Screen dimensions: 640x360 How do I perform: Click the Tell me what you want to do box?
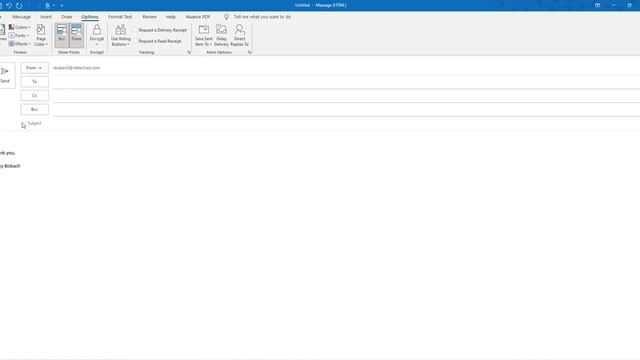coord(262,17)
